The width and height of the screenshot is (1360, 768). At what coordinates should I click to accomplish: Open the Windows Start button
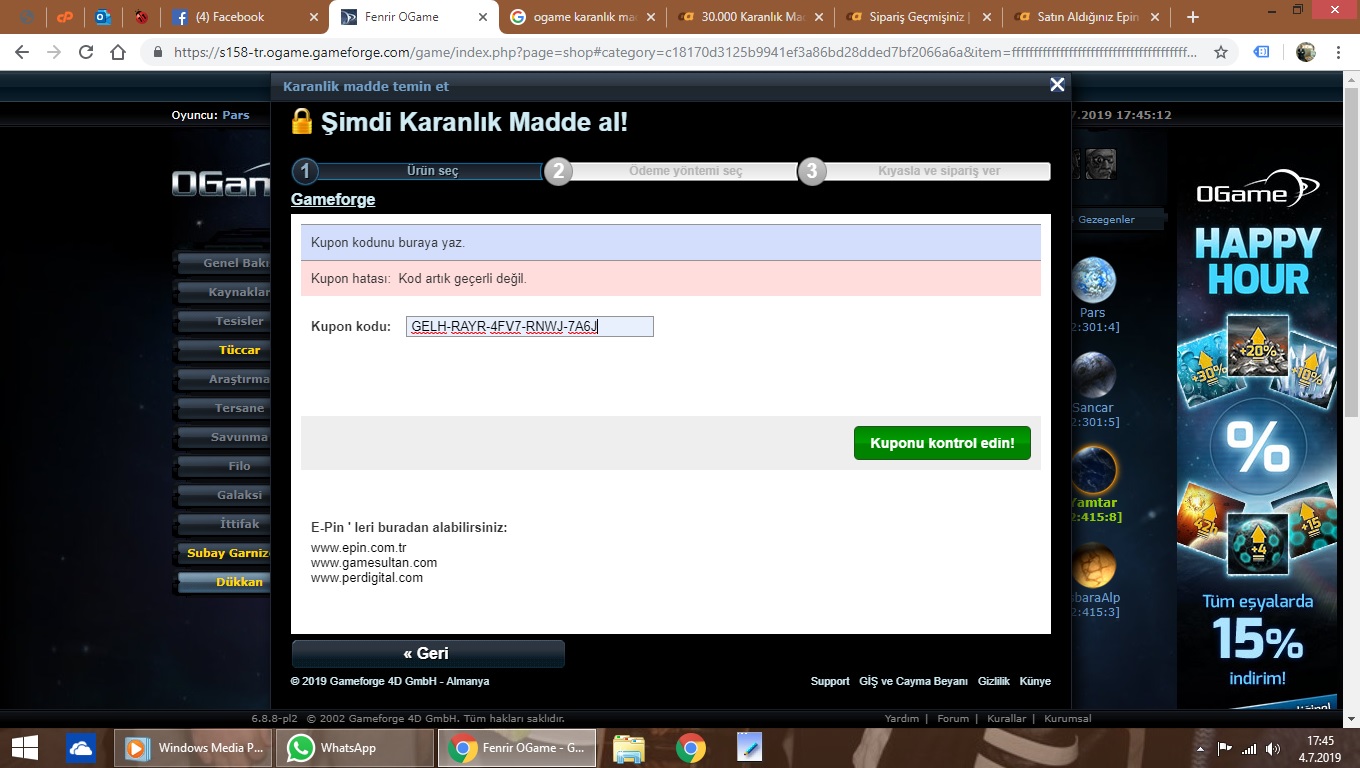click(24, 748)
